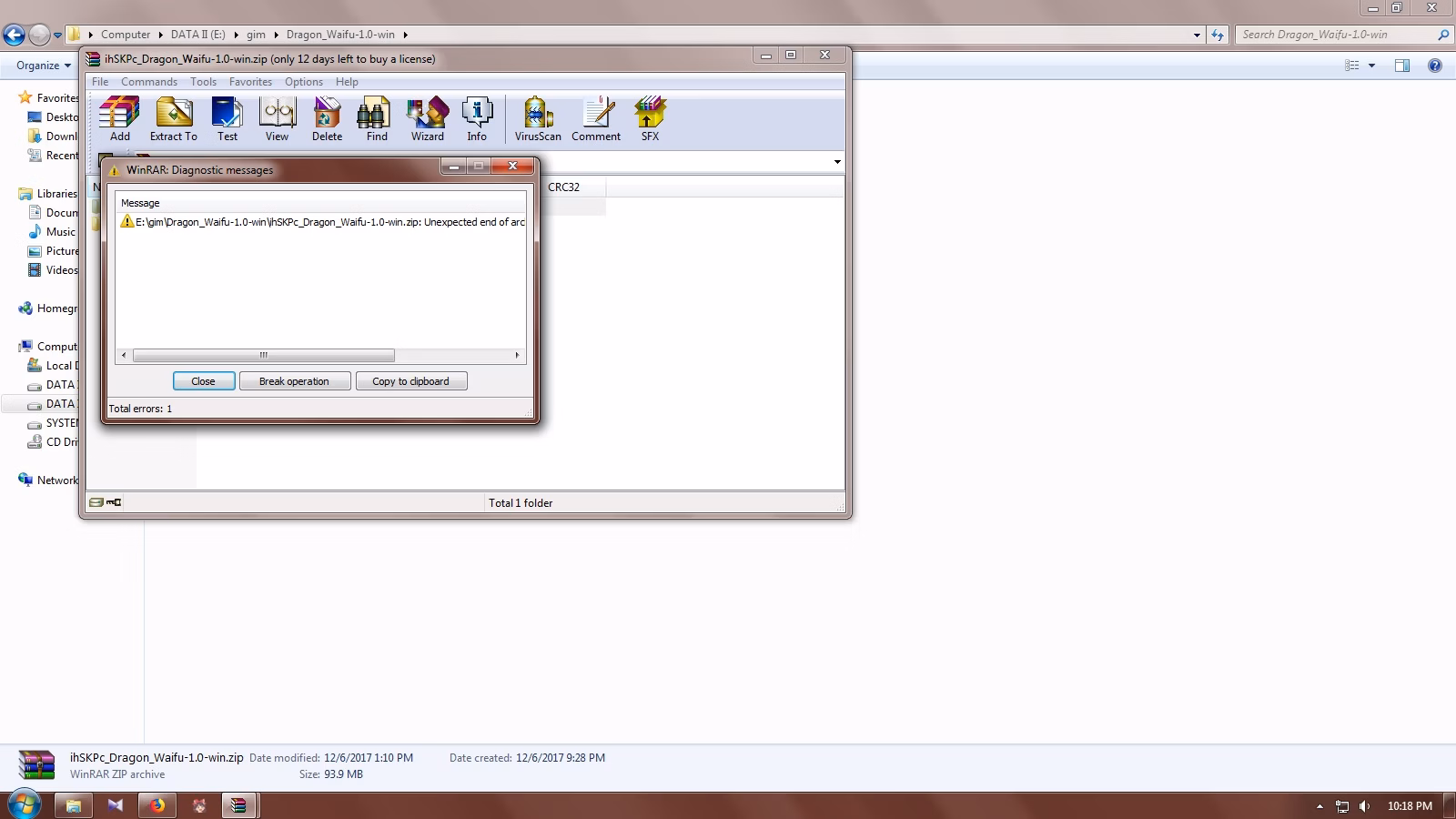The image size is (1456, 819).
Task: Click the key icon in WinRAR status bar
Action: [114, 502]
